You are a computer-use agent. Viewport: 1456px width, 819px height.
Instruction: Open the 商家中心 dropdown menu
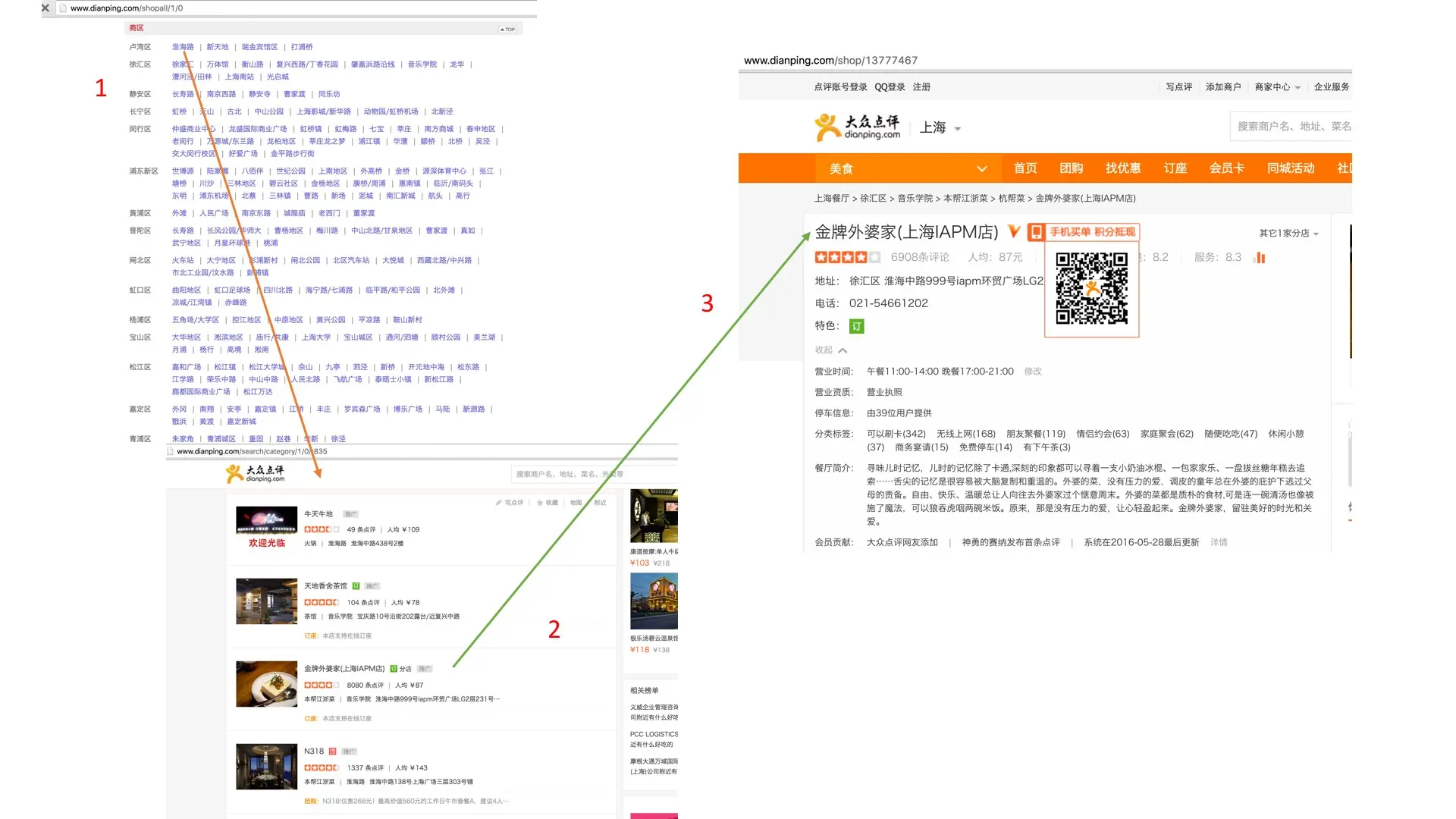click(1277, 87)
